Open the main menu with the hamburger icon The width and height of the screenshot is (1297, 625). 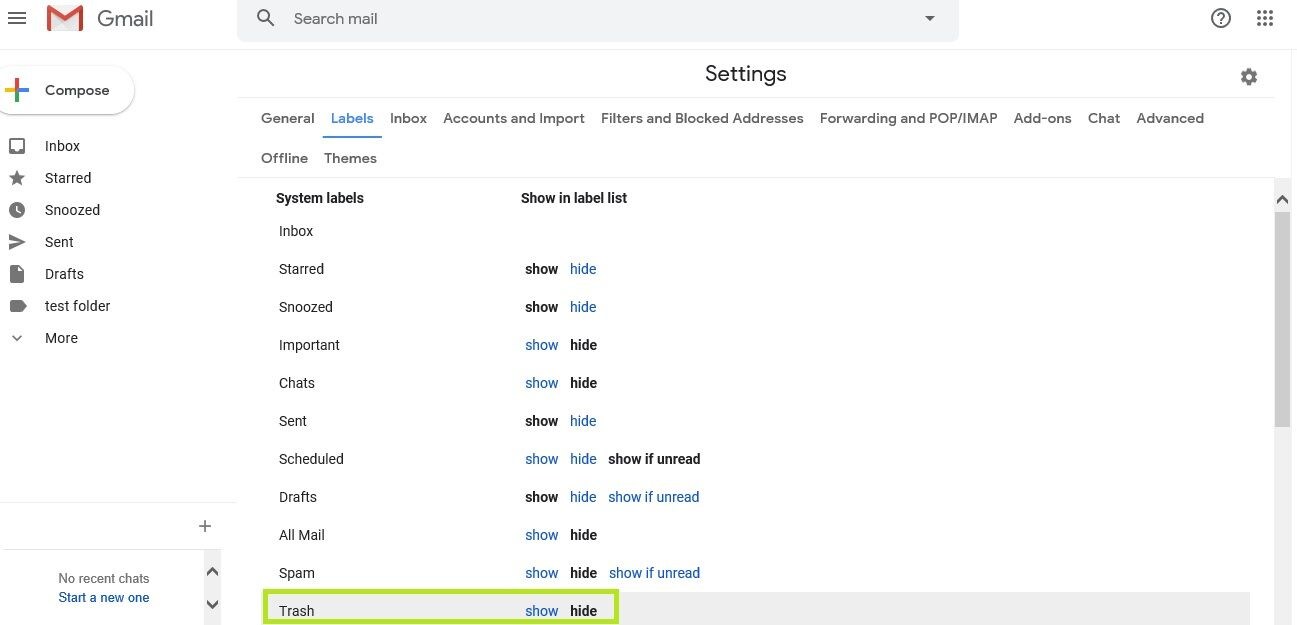point(17,18)
